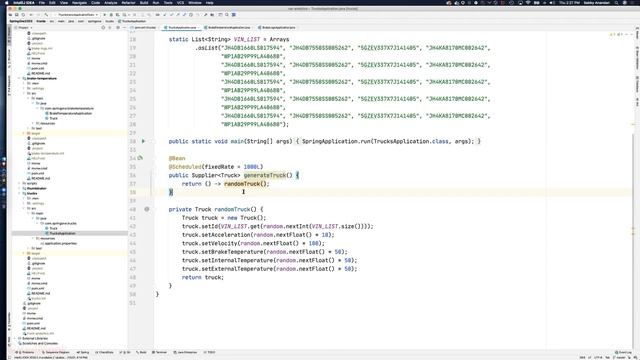Open the Help menu
Screen dimensions: 640x360
[x=209, y=2]
